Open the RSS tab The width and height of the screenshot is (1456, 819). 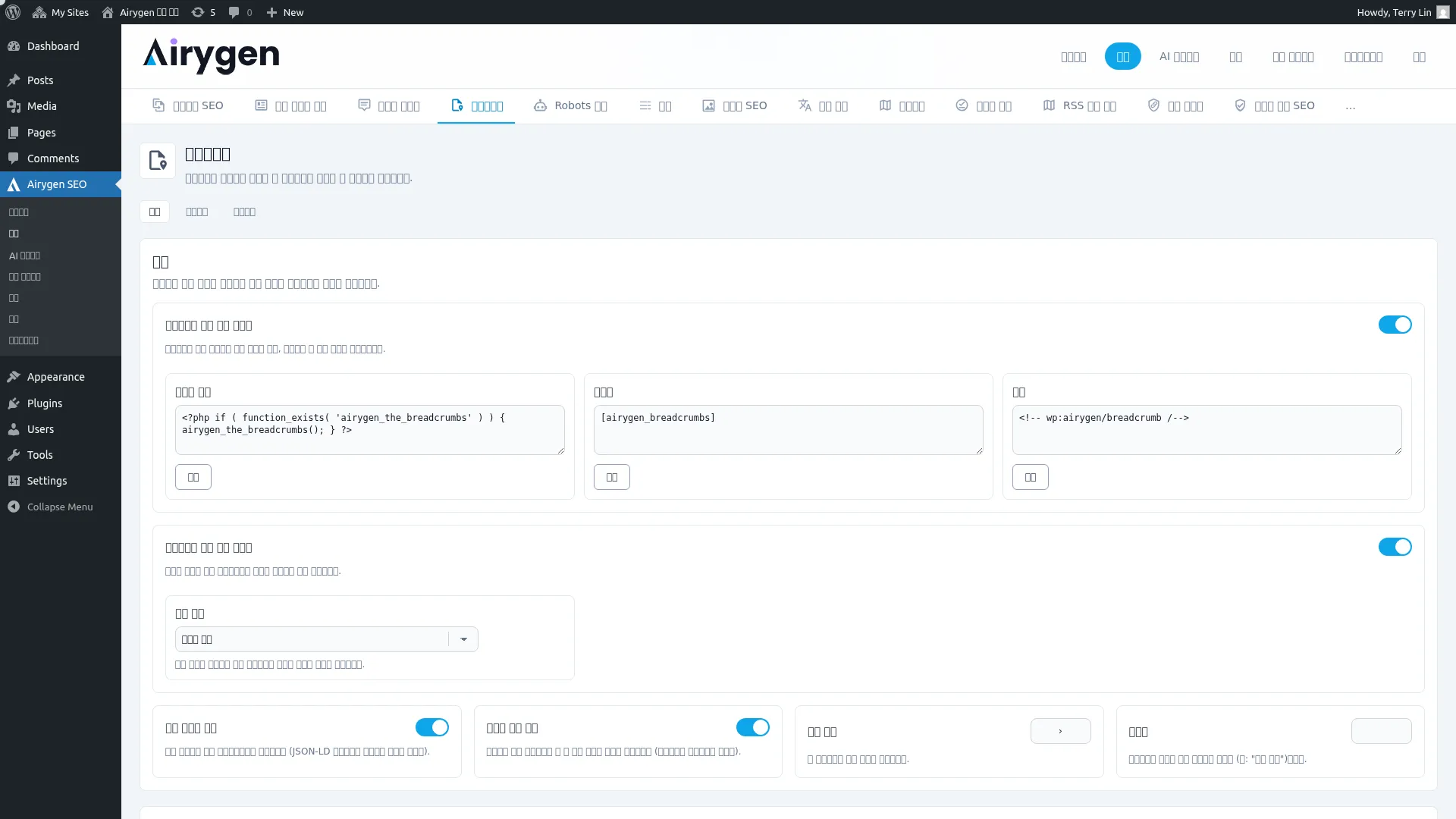(1080, 105)
